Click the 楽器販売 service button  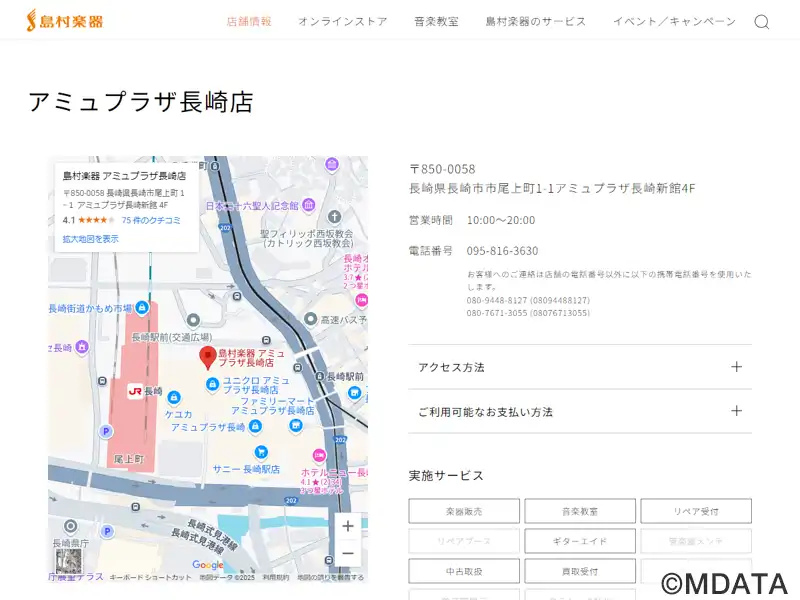[464, 511]
